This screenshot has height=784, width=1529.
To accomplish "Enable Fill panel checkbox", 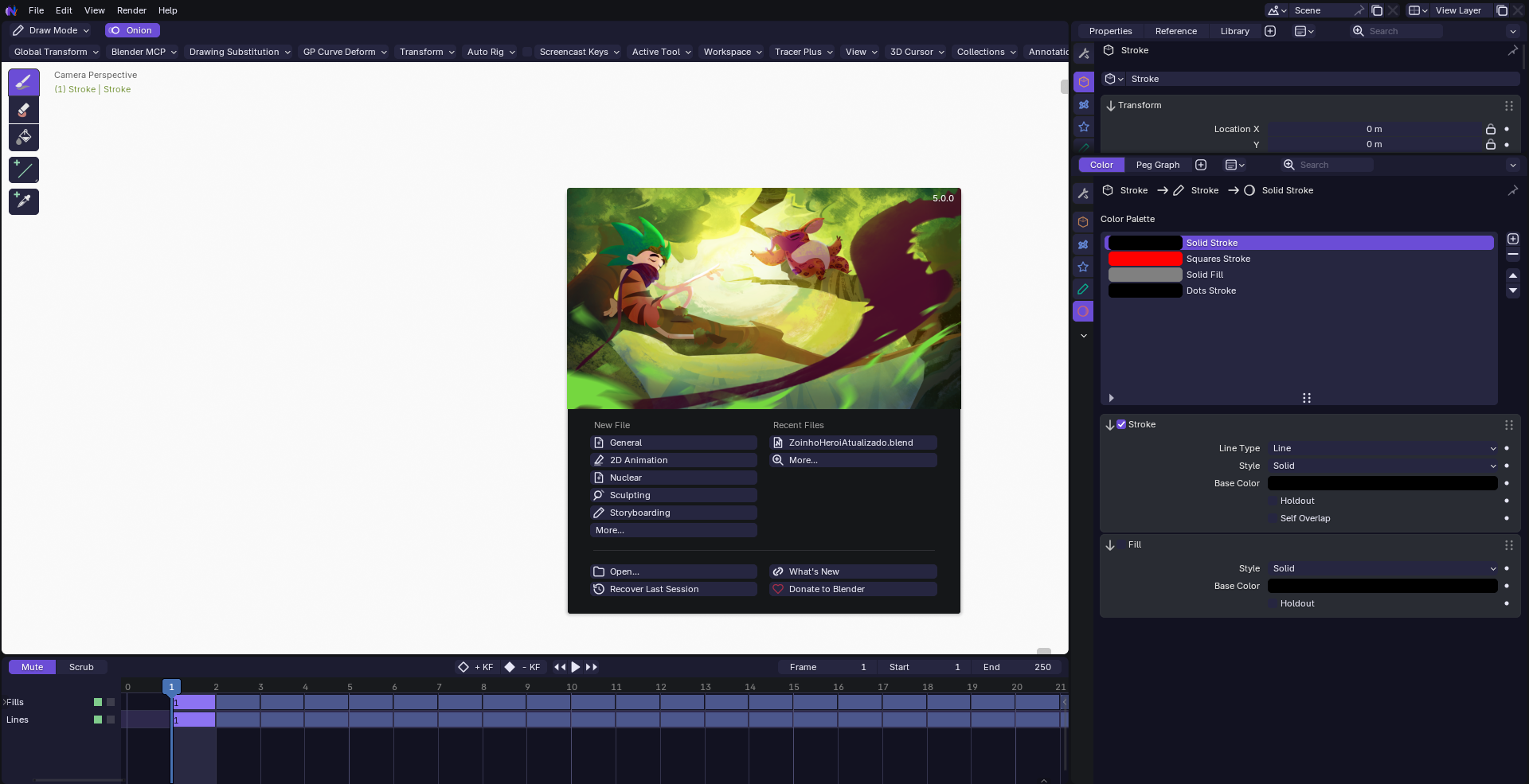I will click(1121, 544).
